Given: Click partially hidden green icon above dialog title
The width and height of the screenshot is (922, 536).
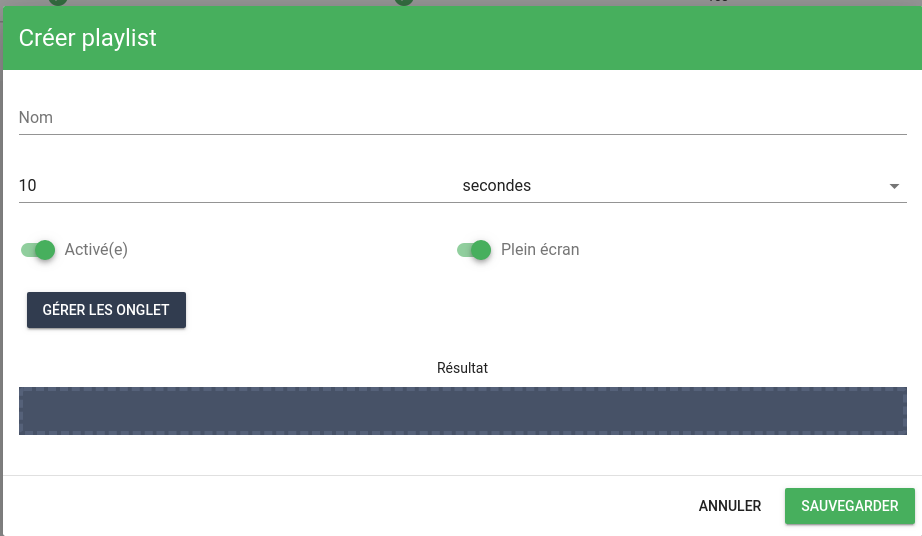Looking at the screenshot, I should point(58,2).
